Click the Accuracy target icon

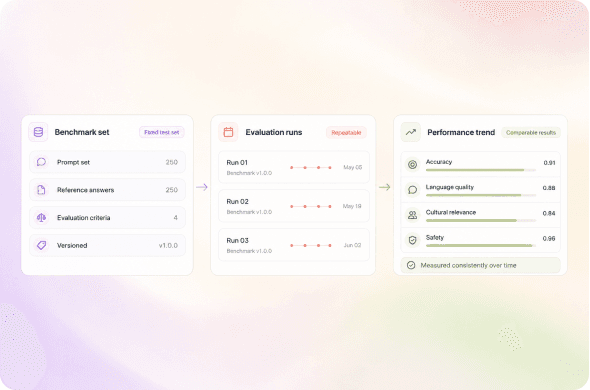coord(413,165)
